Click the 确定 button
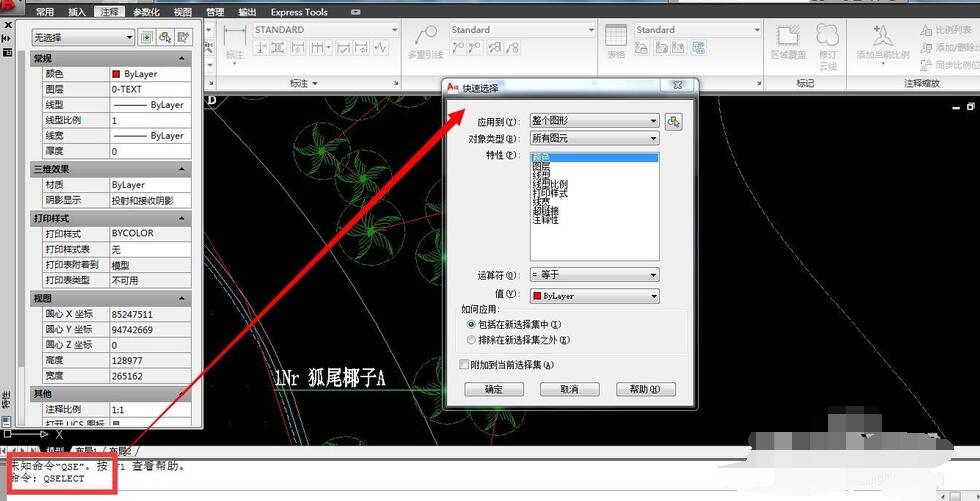Image resolution: width=980 pixels, height=501 pixels. (x=494, y=389)
